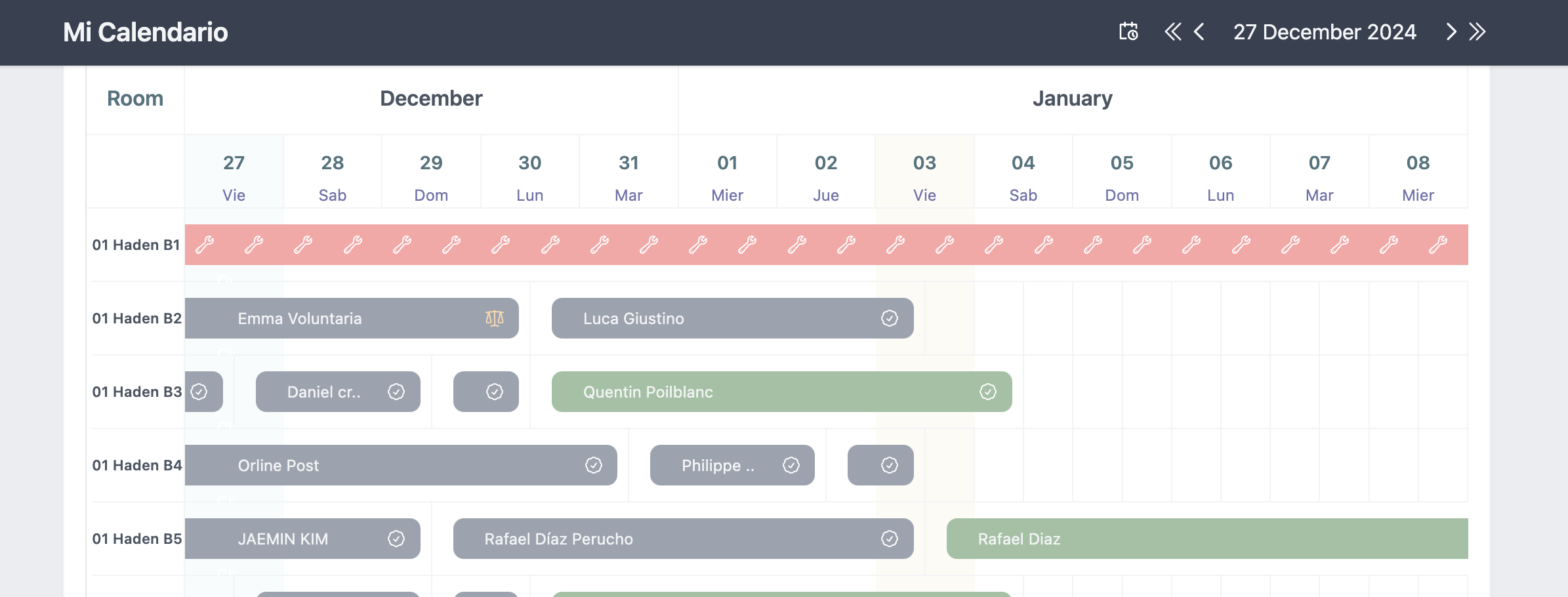Click the 01 Haden B1 maintenance bar

pos(826,245)
